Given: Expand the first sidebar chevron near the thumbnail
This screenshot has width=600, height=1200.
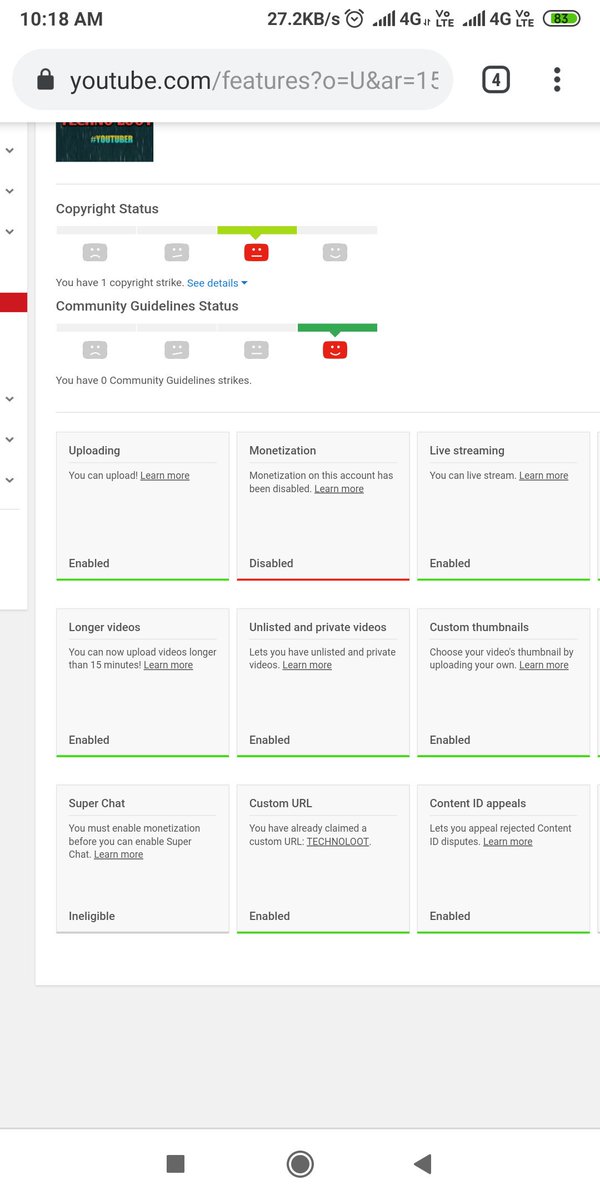Looking at the screenshot, I should tap(9, 151).
